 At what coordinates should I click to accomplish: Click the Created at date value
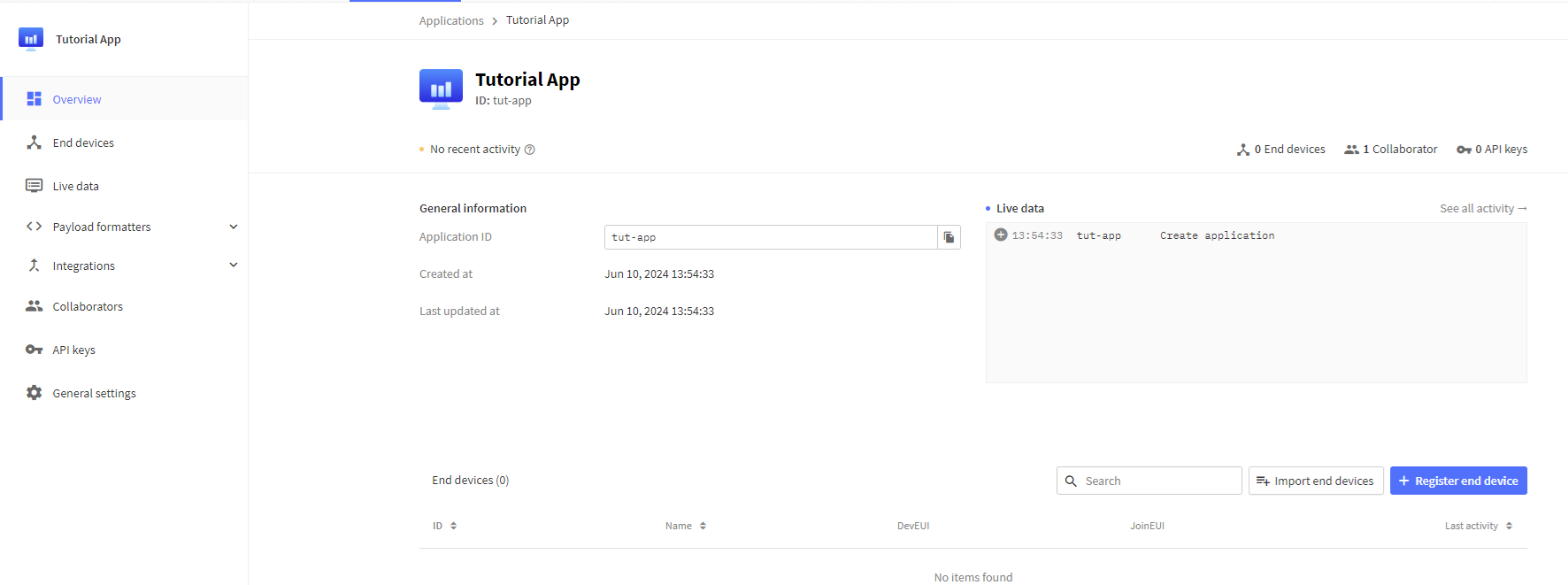pyautogui.click(x=659, y=274)
